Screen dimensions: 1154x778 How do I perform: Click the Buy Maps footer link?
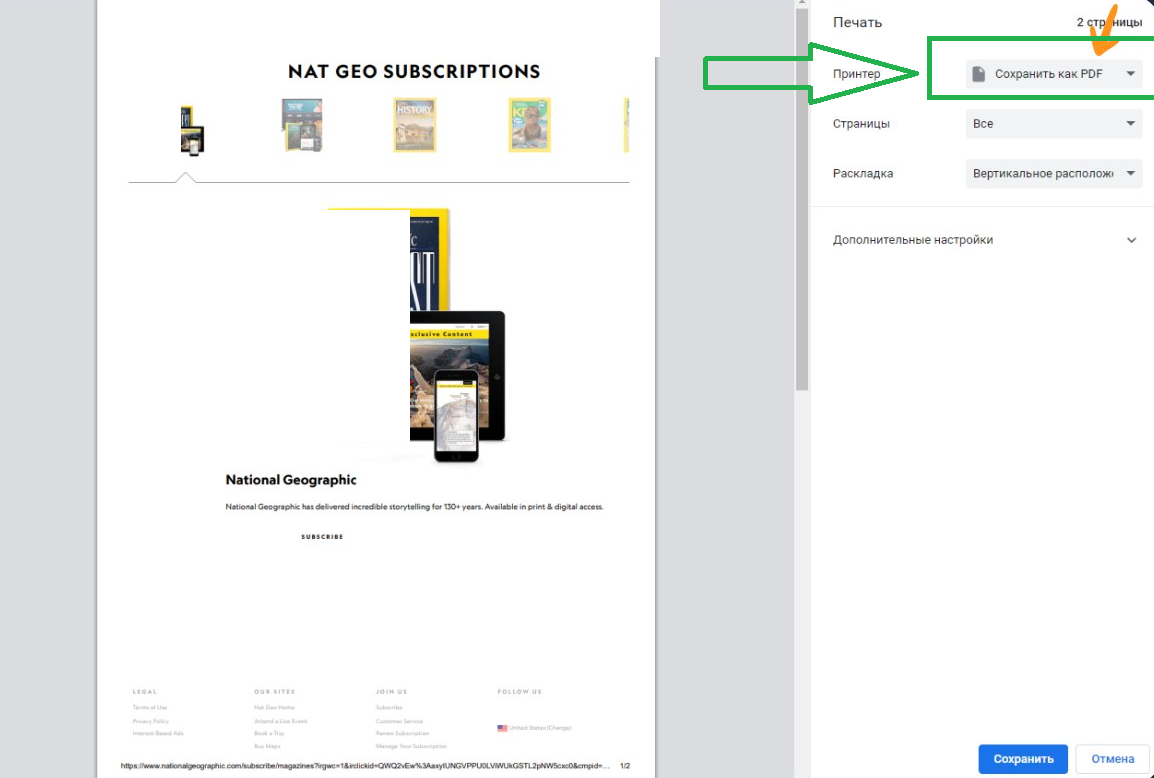click(x=267, y=746)
